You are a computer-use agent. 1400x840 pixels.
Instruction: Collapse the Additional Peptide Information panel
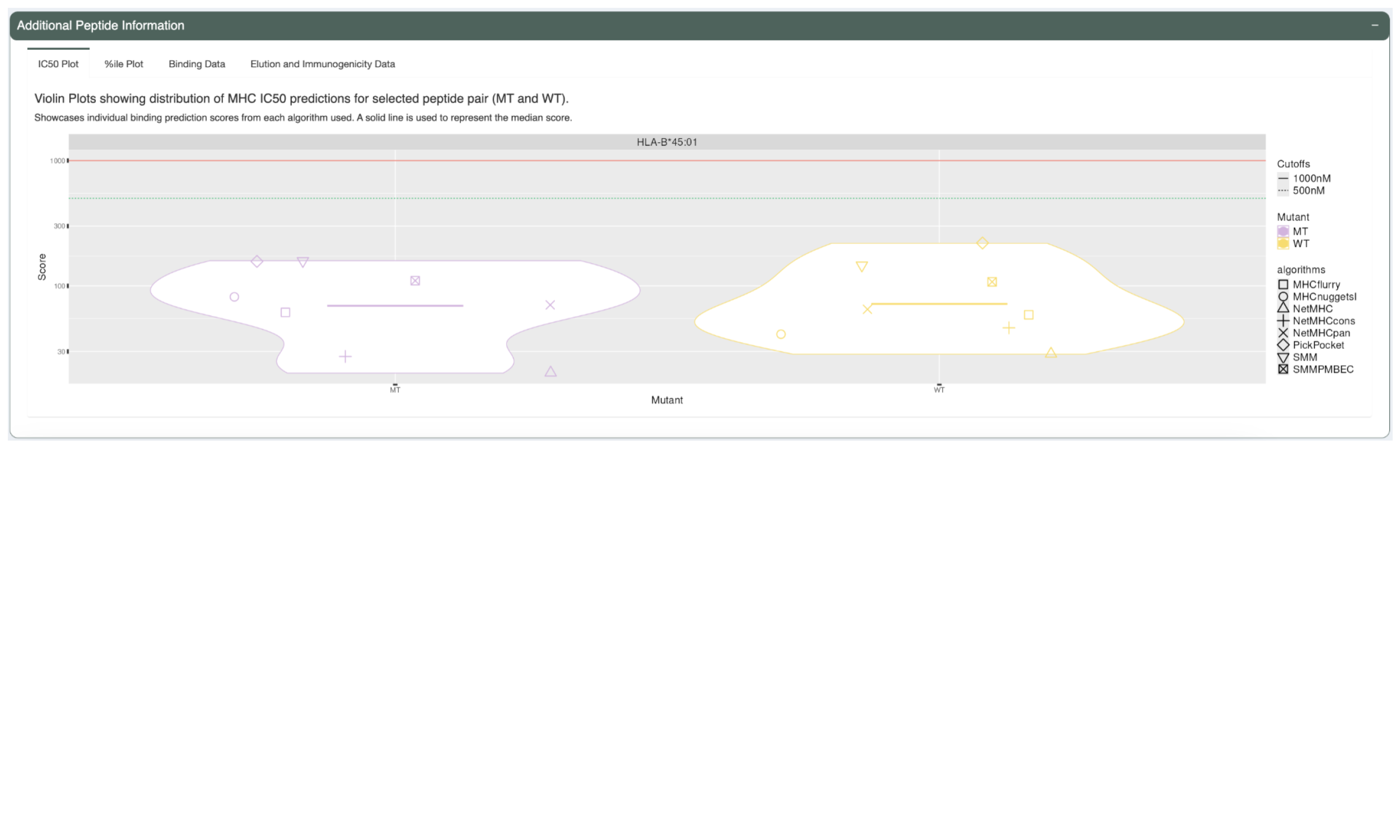(1375, 25)
